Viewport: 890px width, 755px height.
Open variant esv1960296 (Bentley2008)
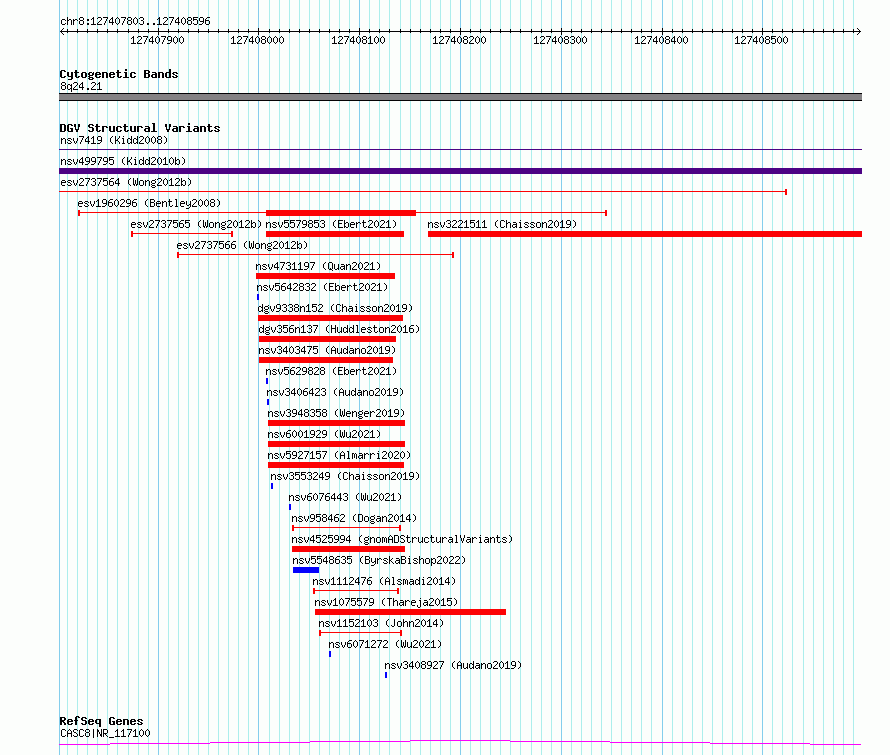149,203
